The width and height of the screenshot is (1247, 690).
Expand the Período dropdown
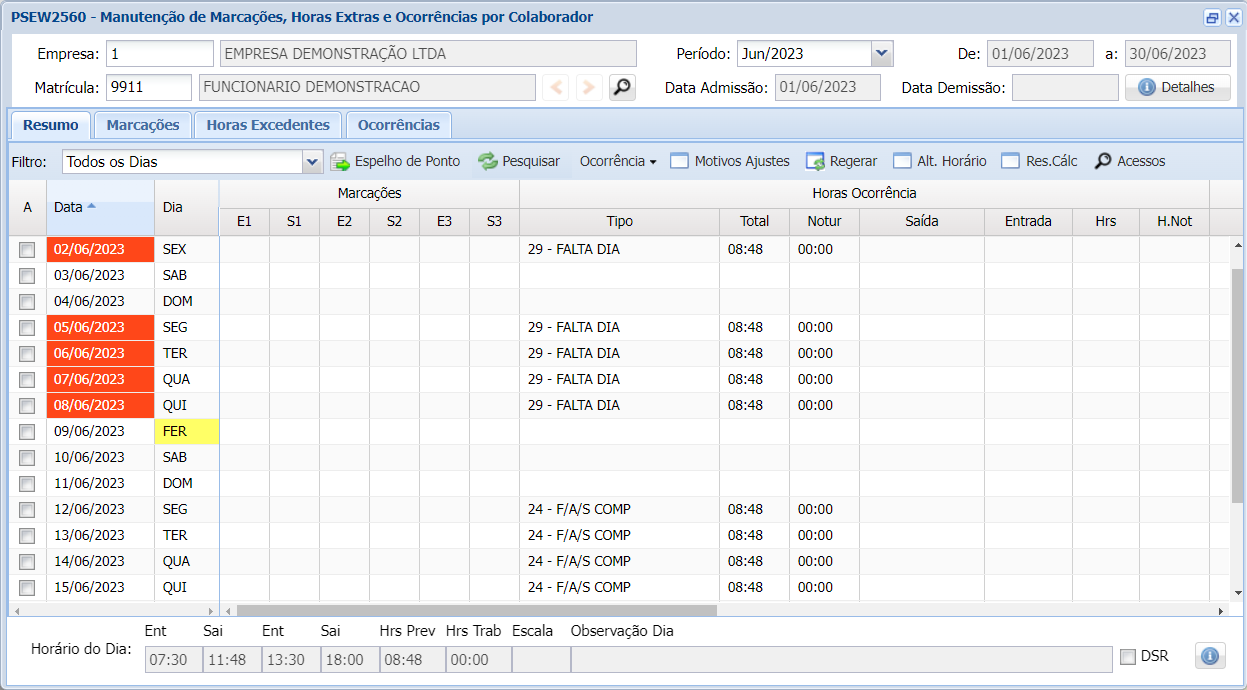(x=881, y=54)
